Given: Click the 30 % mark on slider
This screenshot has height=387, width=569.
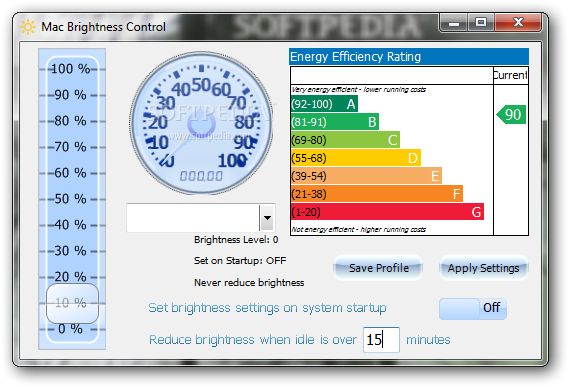Looking at the screenshot, I should tap(71, 250).
